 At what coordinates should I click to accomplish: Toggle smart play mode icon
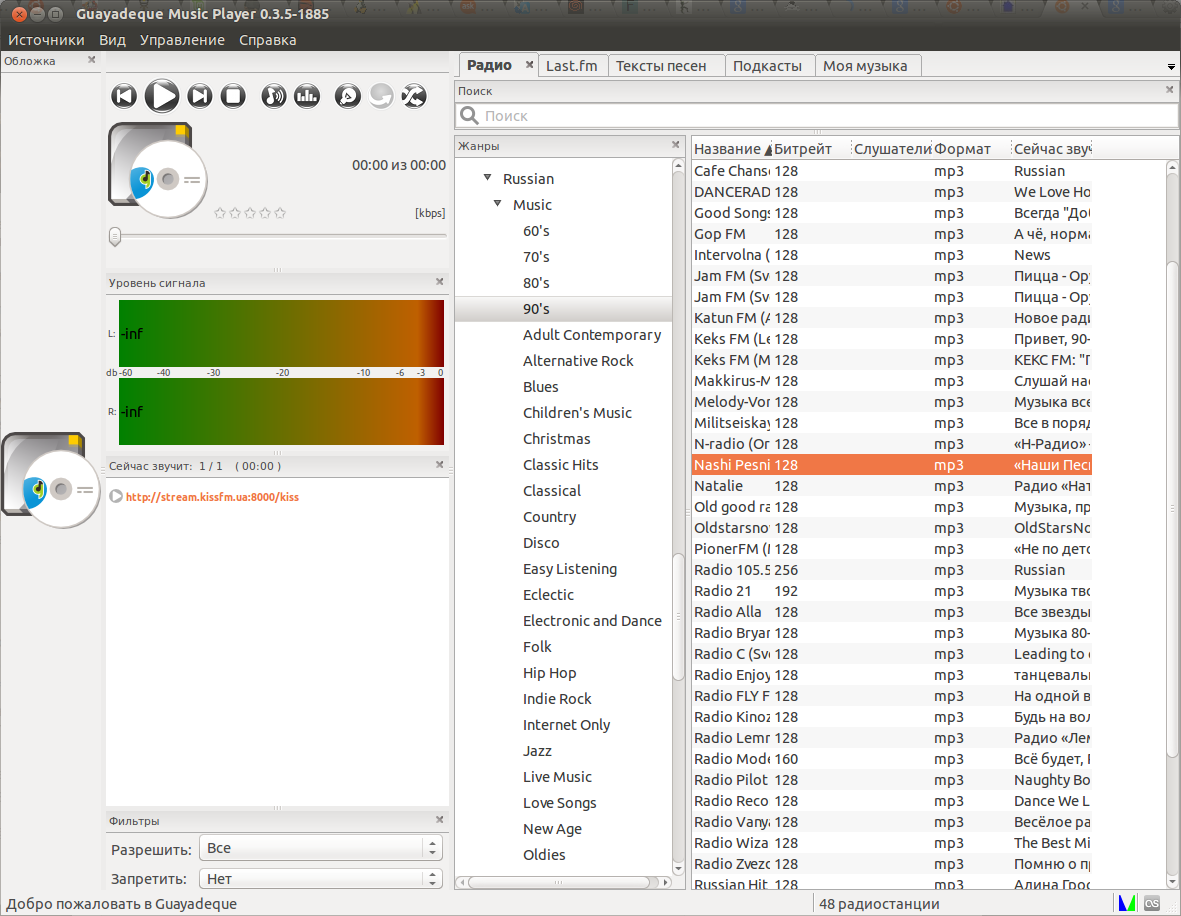click(347, 96)
